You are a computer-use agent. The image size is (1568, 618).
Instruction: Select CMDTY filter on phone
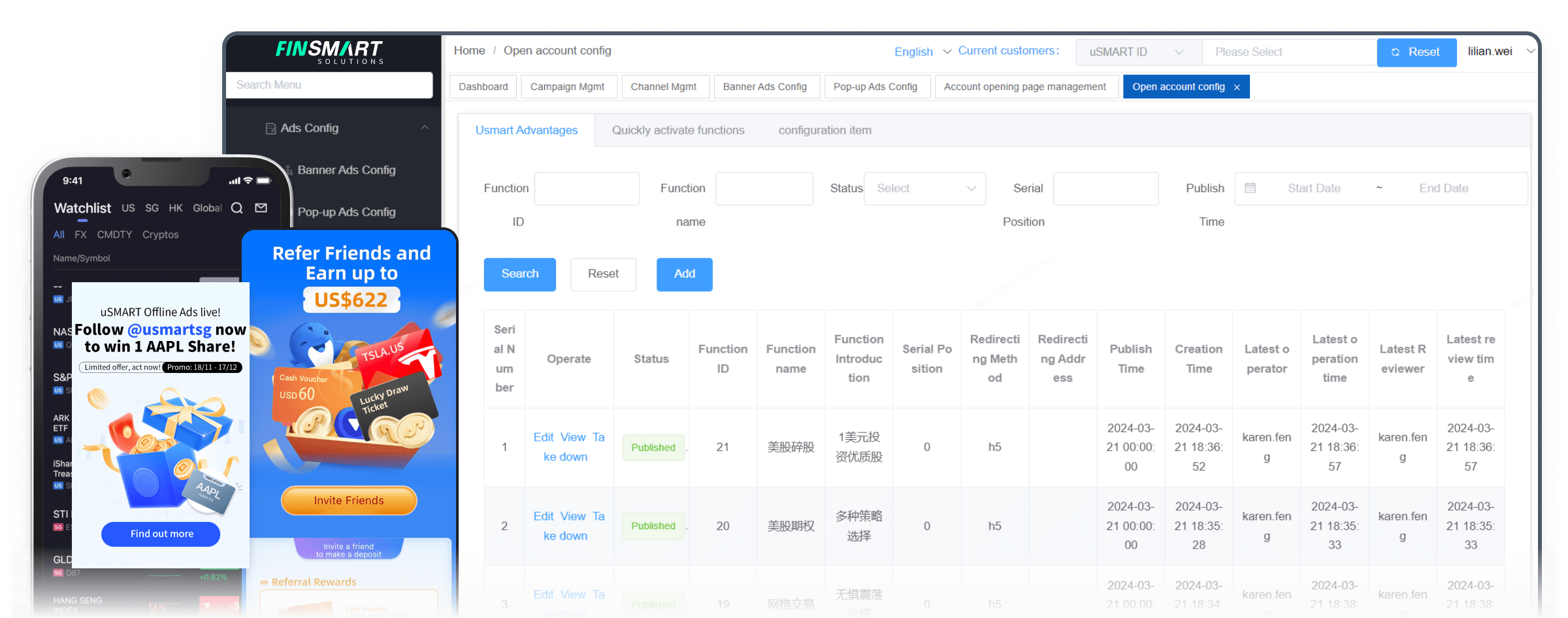114,235
